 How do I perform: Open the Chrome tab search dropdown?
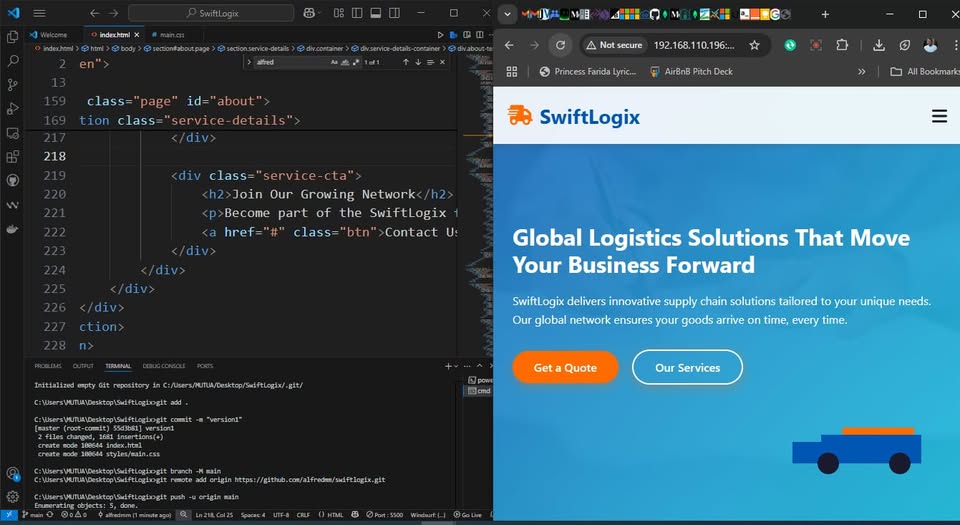point(507,14)
